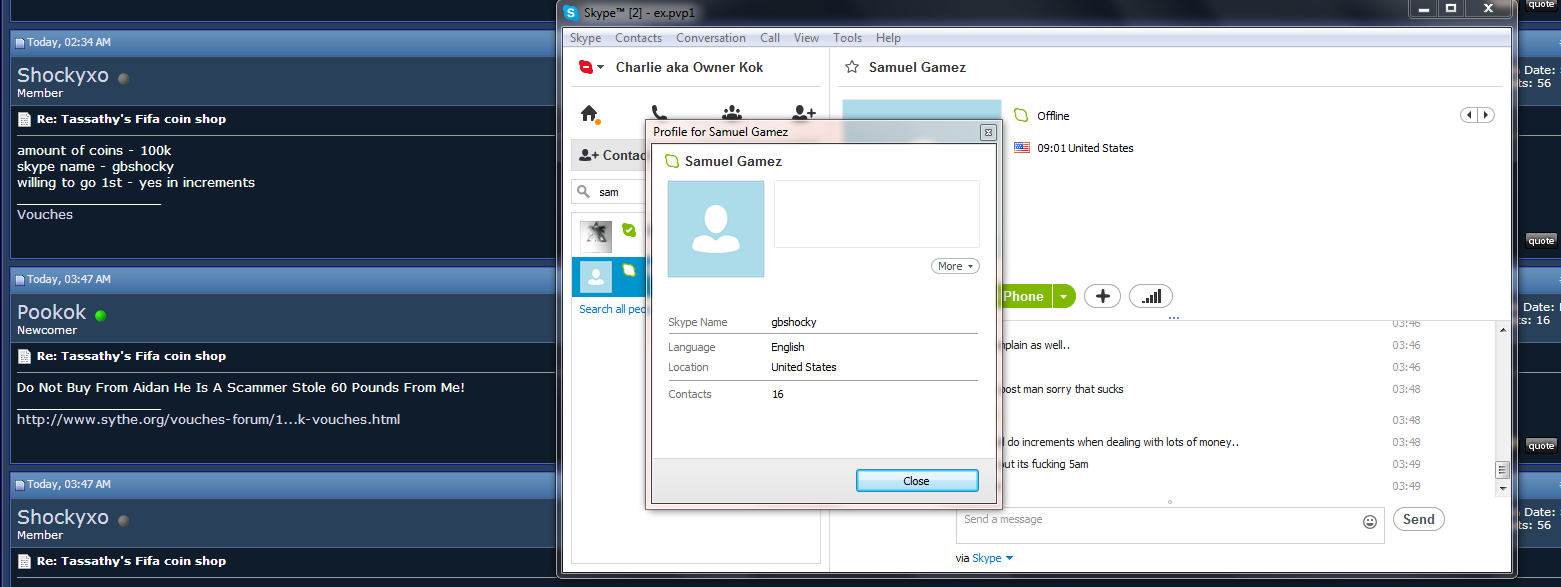1561x587 pixels.
Task: Select the first search result contact with dark avatar
Action: [x=597, y=236]
